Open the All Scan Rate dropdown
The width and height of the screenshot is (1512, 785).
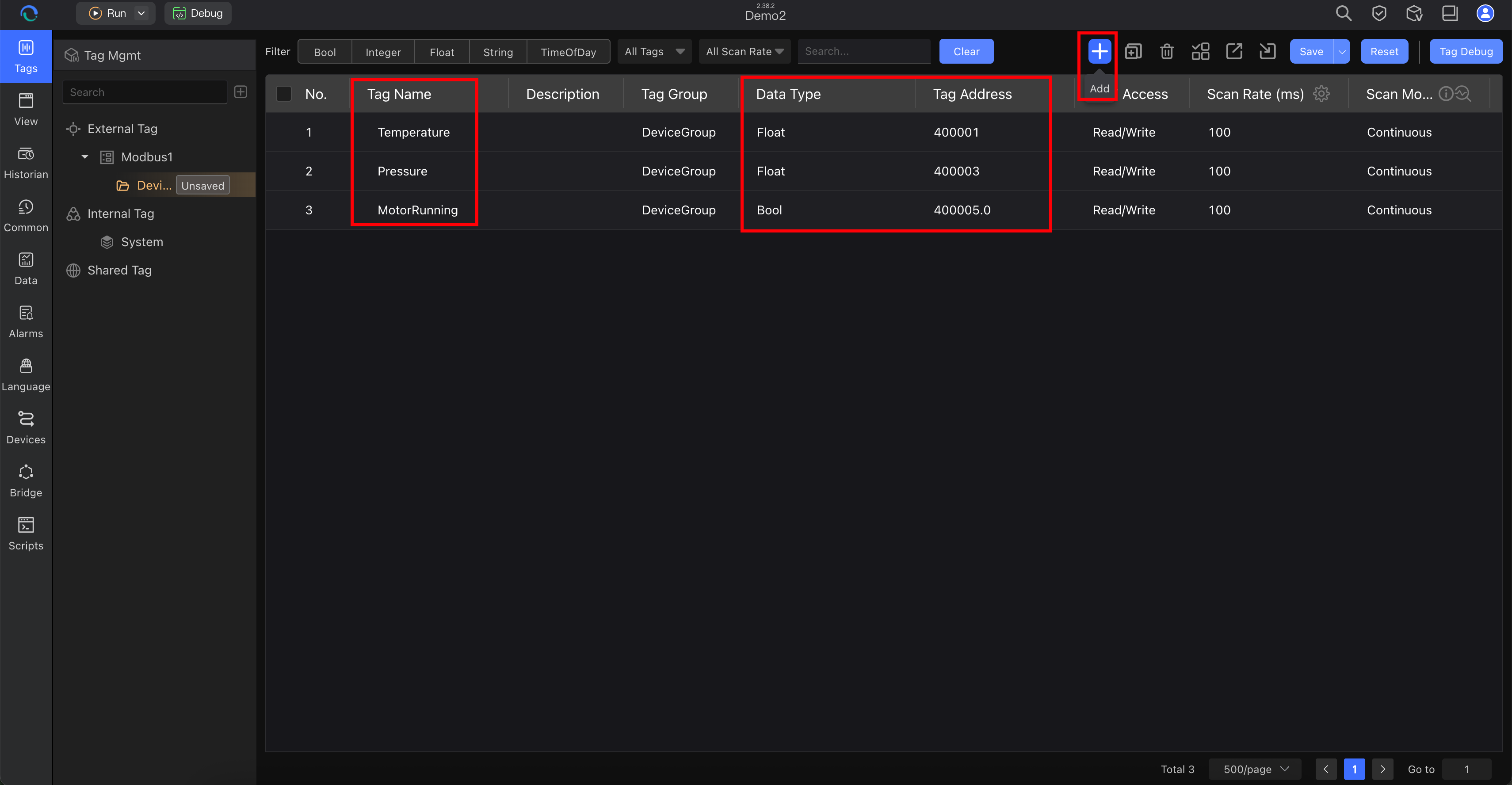point(744,52)
